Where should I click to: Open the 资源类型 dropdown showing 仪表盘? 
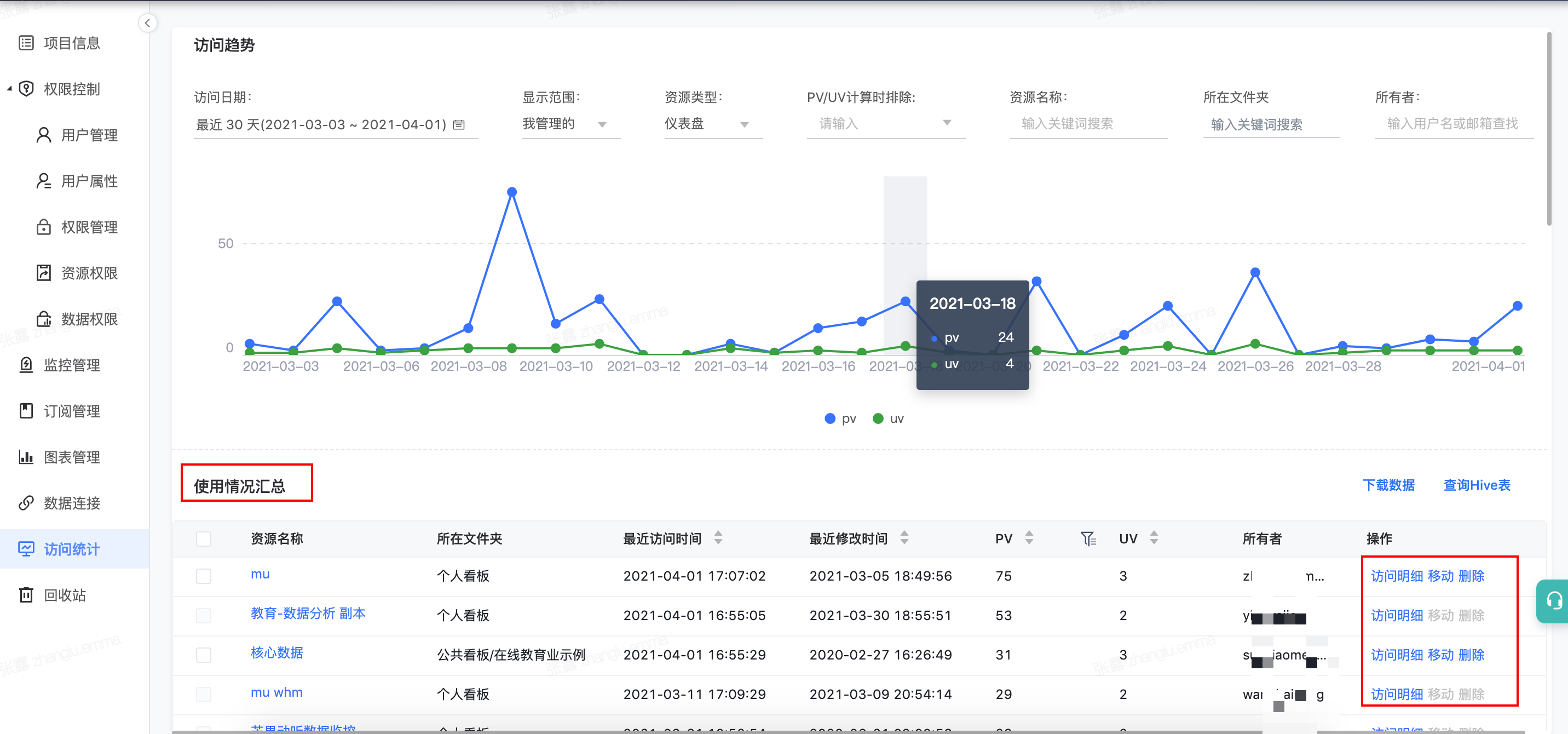pos(712,124)
